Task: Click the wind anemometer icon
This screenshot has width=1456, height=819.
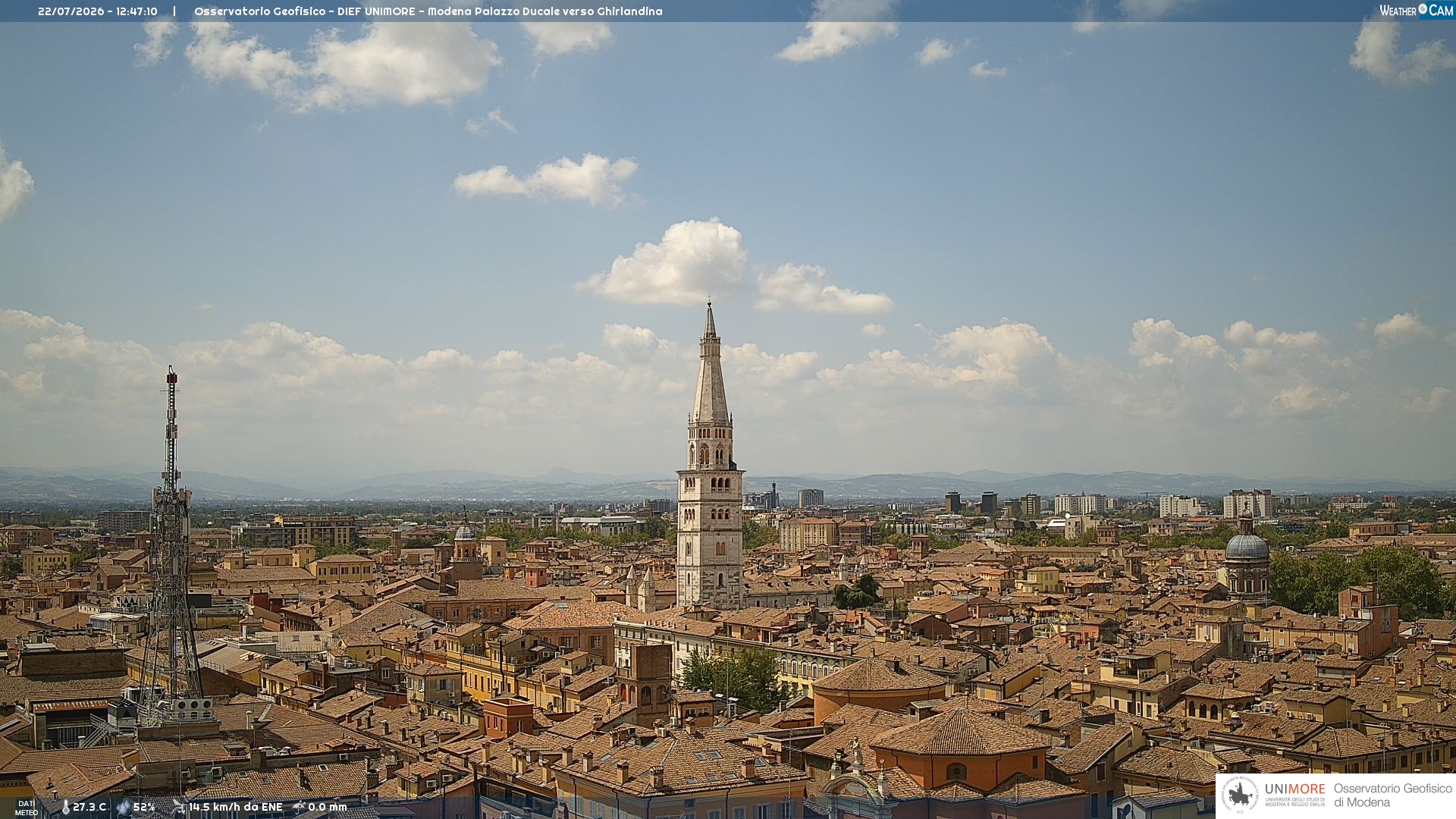Action: coord(179,808)
